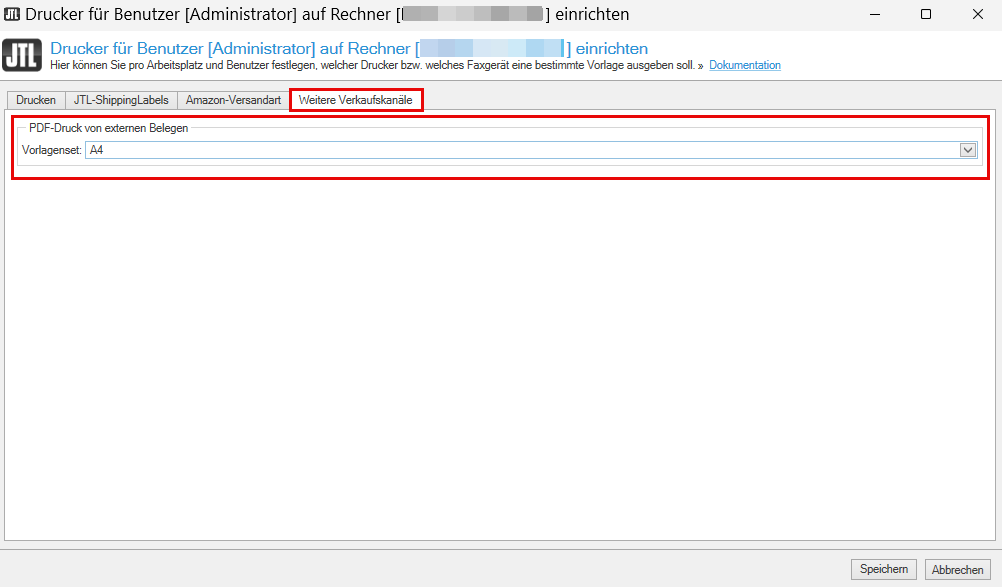Select the Weitere Verkaufskanäle tab
The image size is (1002, 587).
pyautogui.click(x=355, y=100)
